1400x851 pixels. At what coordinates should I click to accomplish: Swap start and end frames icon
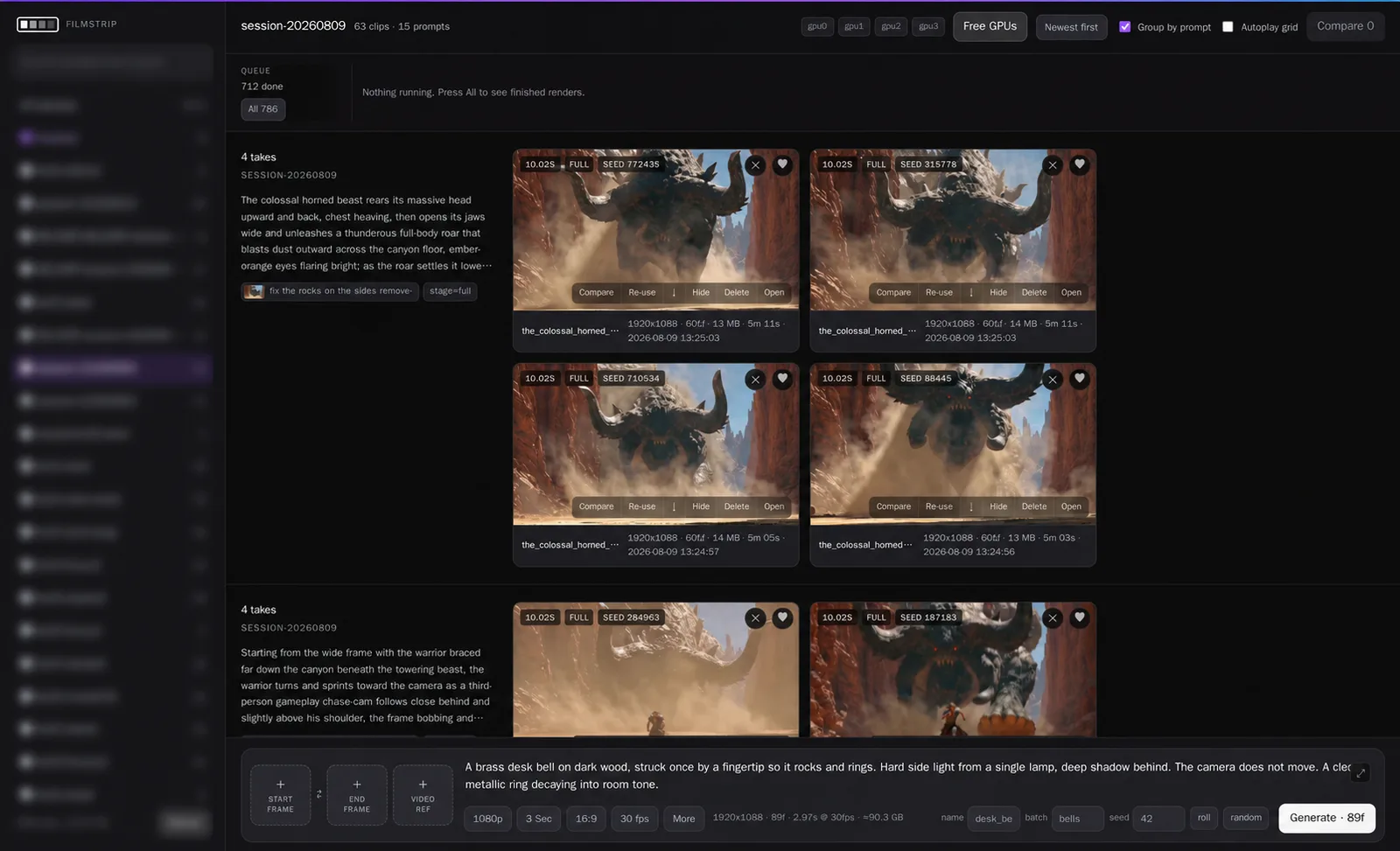point(318,794)
